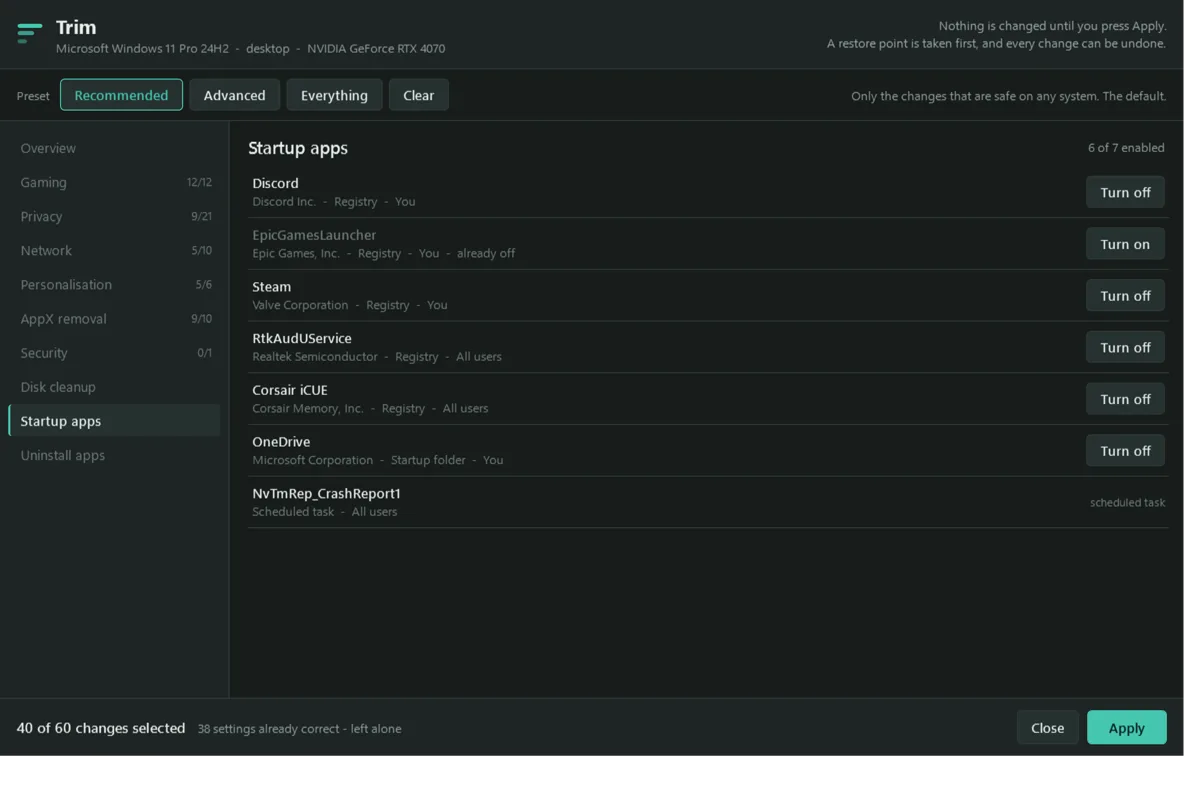Click the Network 5/10 count
Image resolution: width=1200 pixels, height=796 pixels.
point(201,250)
